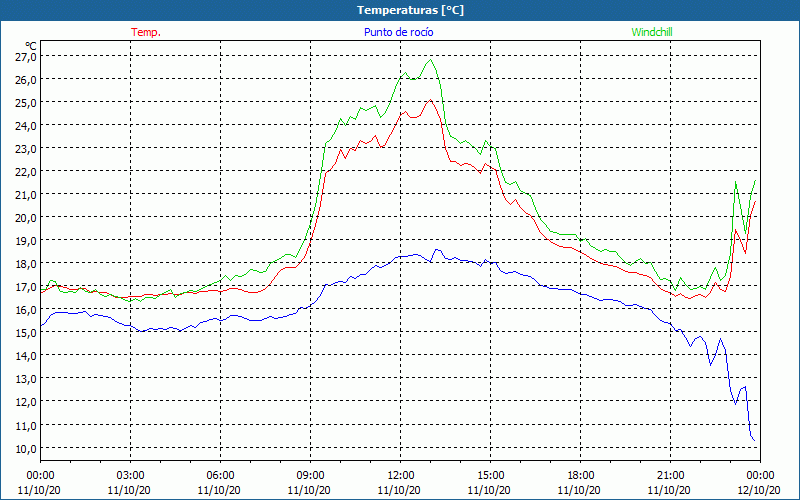Click the 19,0 y-axis value
800x500 pixels.
(26, 240)
